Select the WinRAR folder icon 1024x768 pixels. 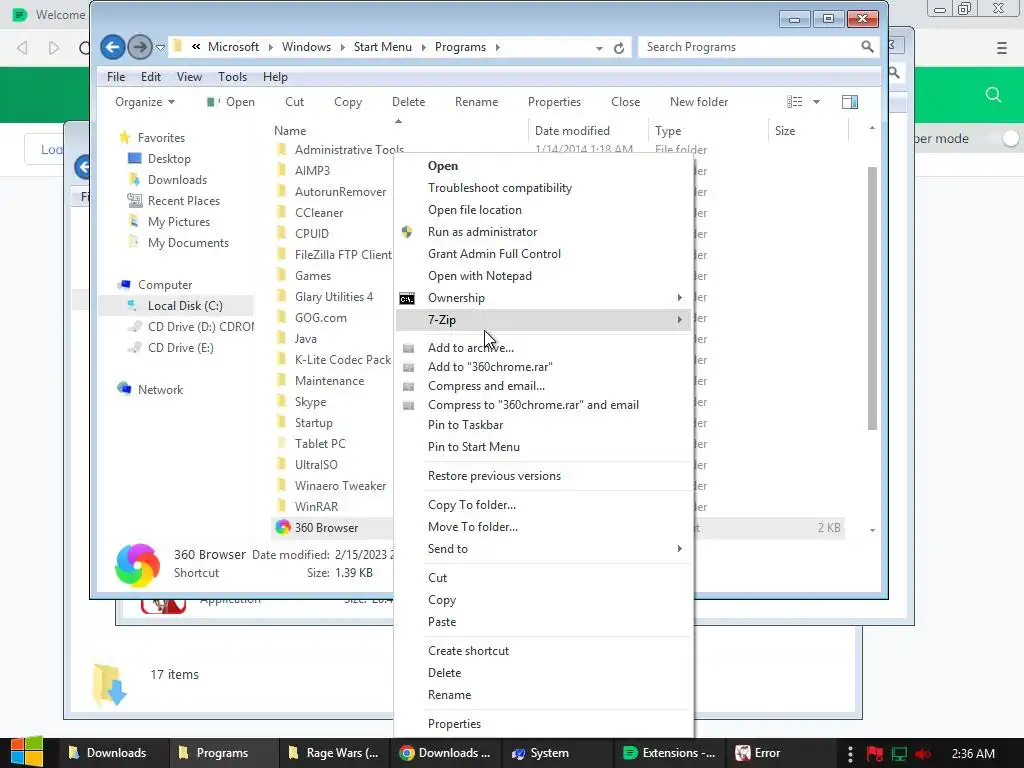coord(281,506)
